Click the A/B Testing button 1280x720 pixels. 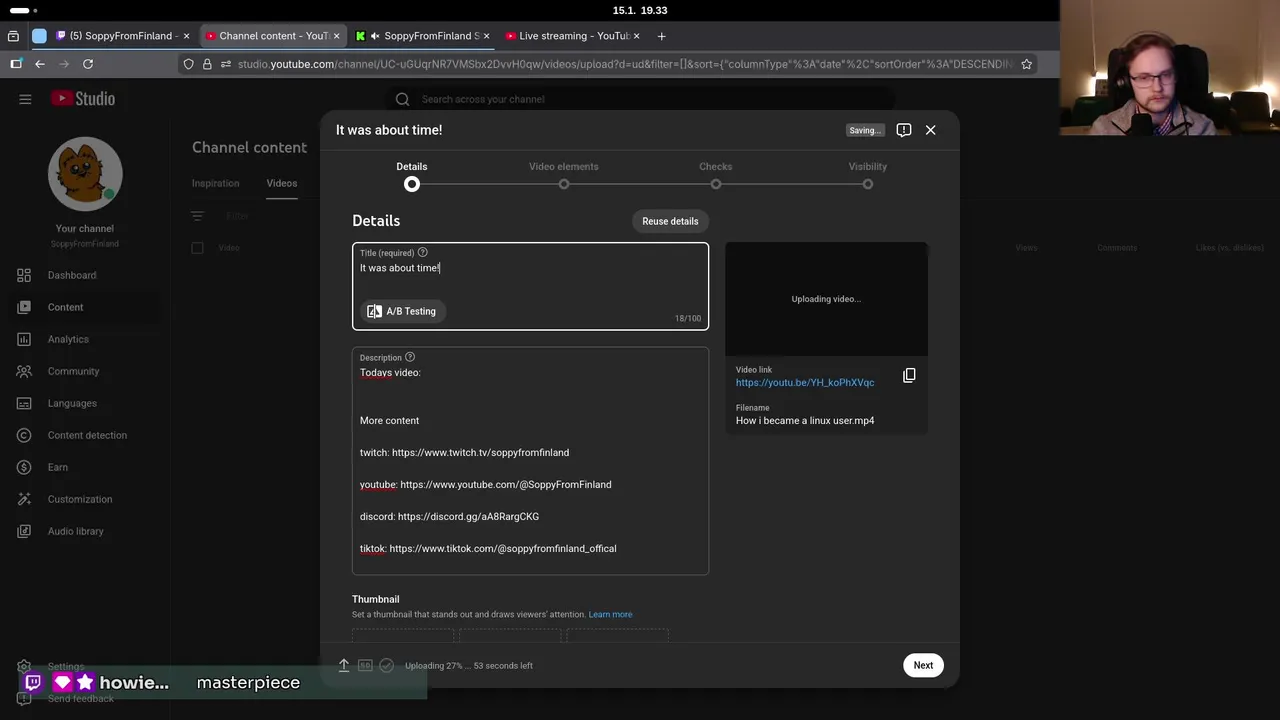pyautogui.click(x=402, y=311)
